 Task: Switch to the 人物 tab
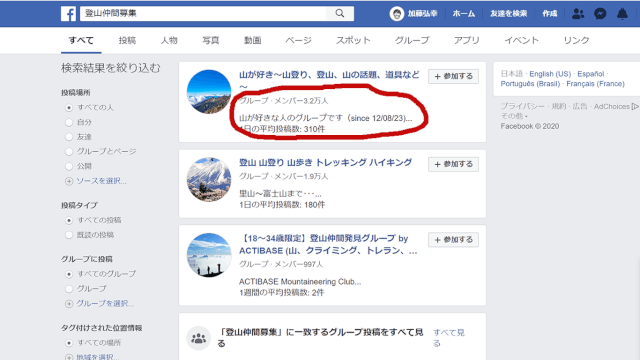(x=169, y=40)
